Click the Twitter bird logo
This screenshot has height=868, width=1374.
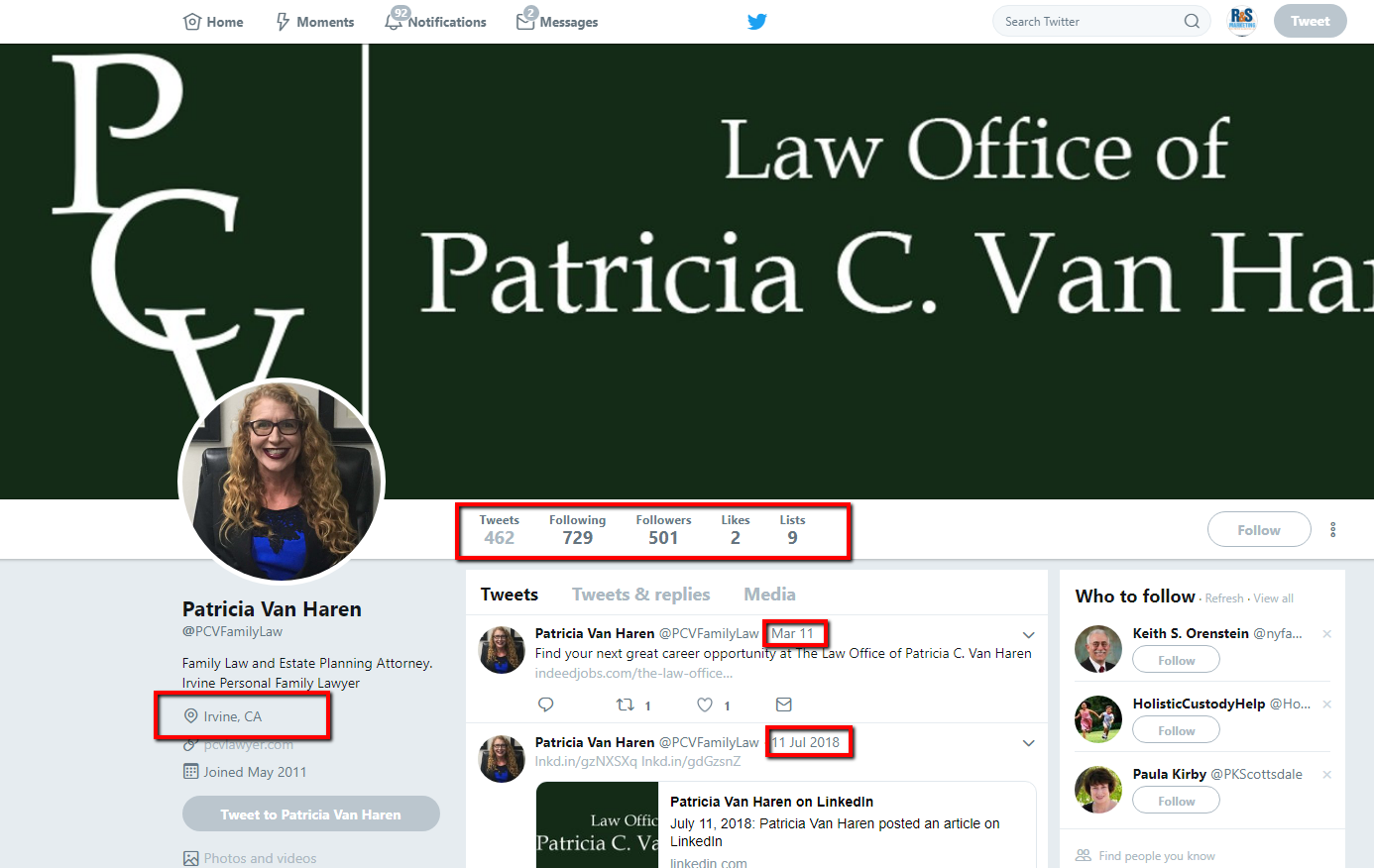757,22
